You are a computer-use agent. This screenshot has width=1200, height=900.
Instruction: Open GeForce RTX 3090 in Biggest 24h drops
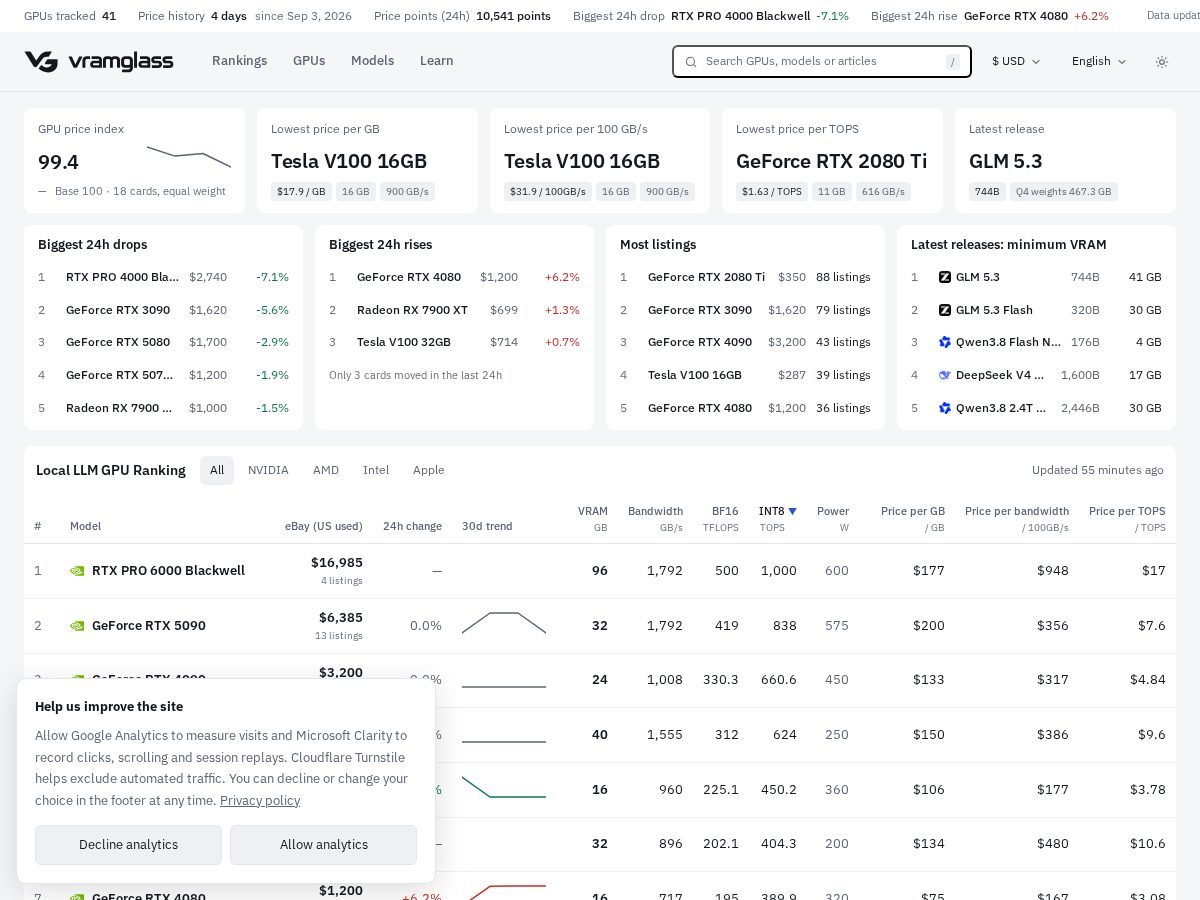click(x=118, y=310)
